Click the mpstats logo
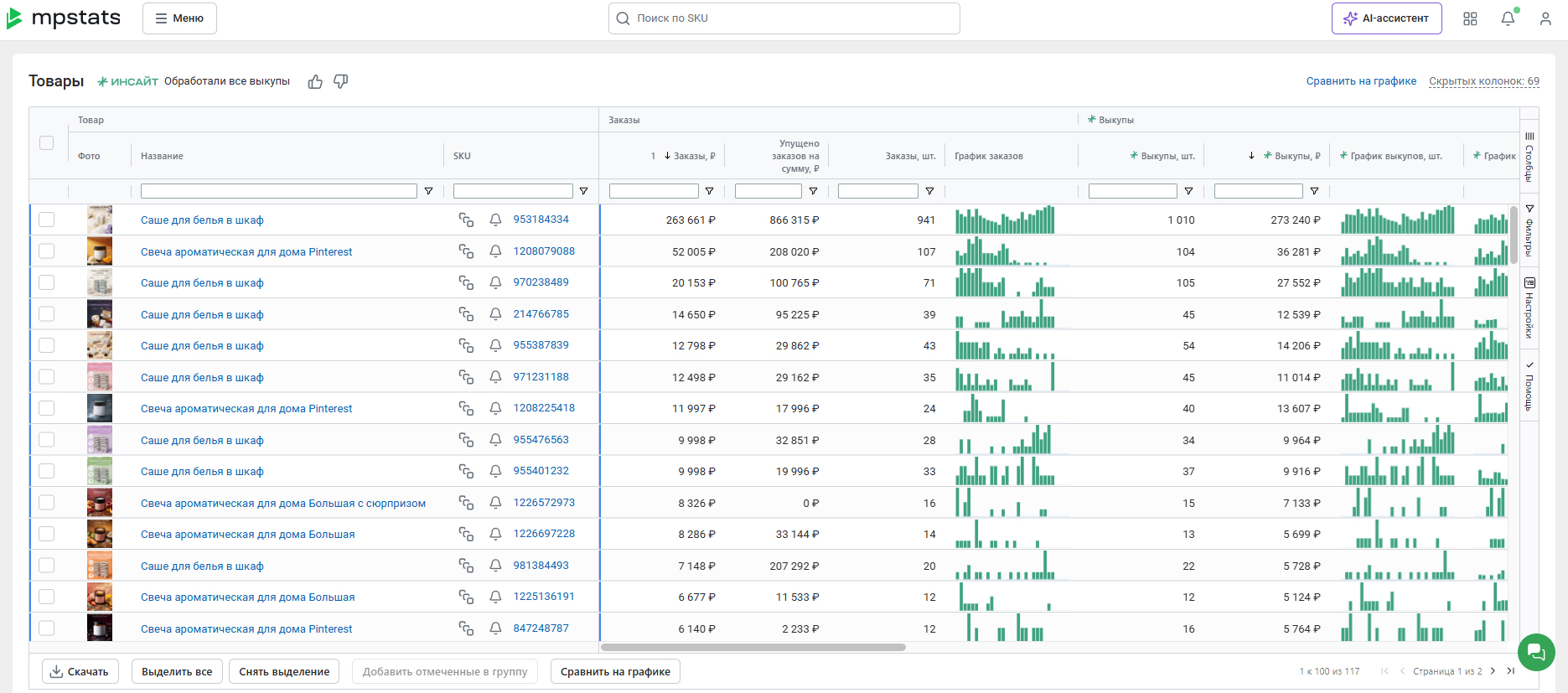The height and width of the screenshot is (693, 1568). click(64, 18)
